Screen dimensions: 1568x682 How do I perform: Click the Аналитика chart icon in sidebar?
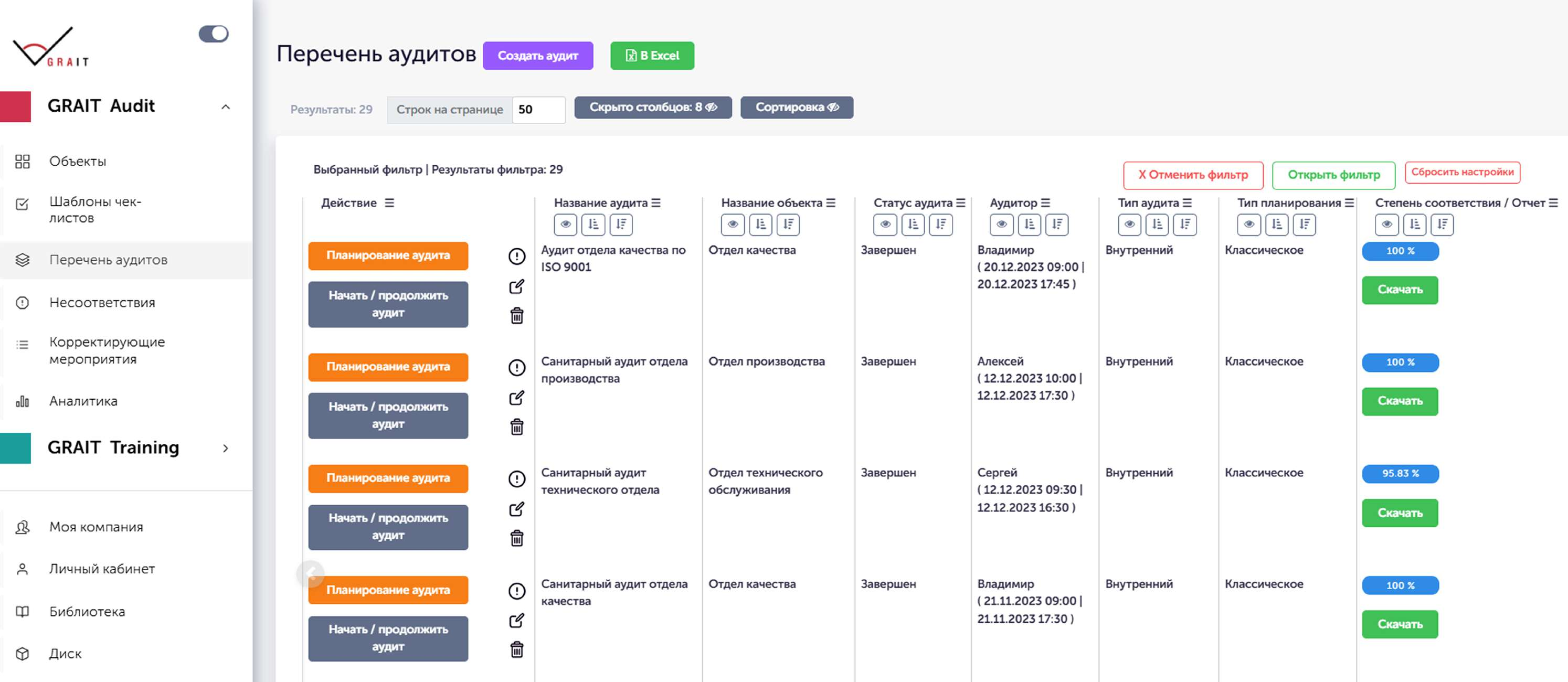click(x=23, y=401)
